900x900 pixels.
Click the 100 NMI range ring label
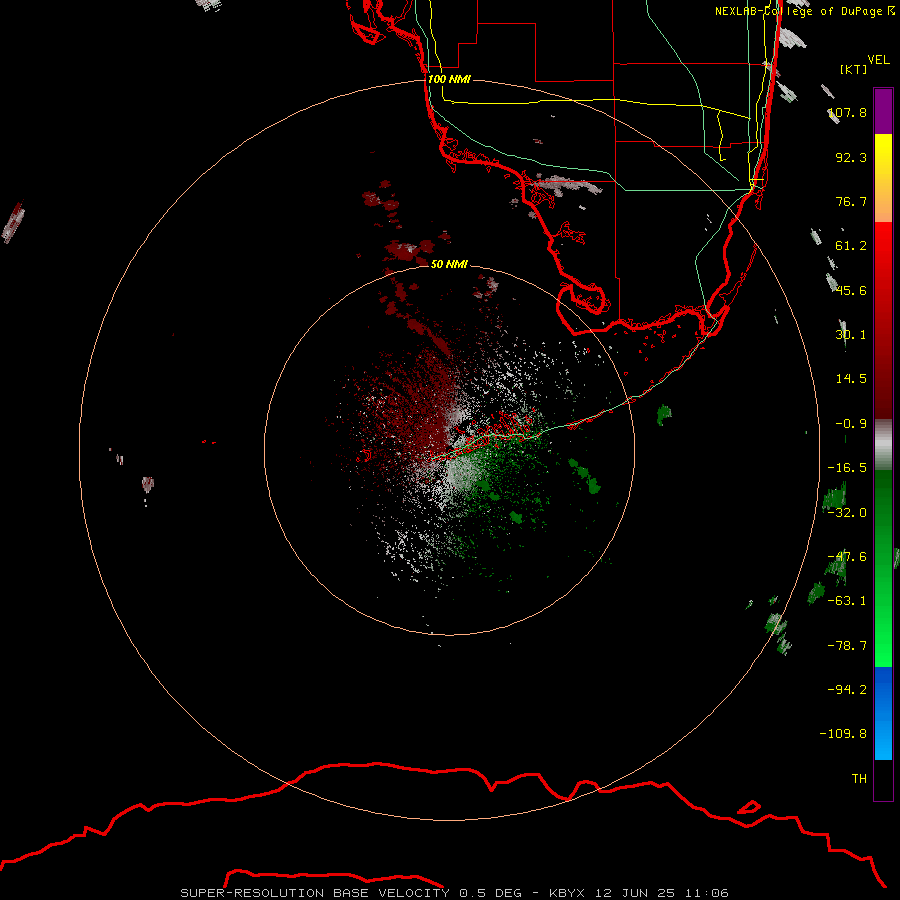pyautogui.click(x=449, y=79)
